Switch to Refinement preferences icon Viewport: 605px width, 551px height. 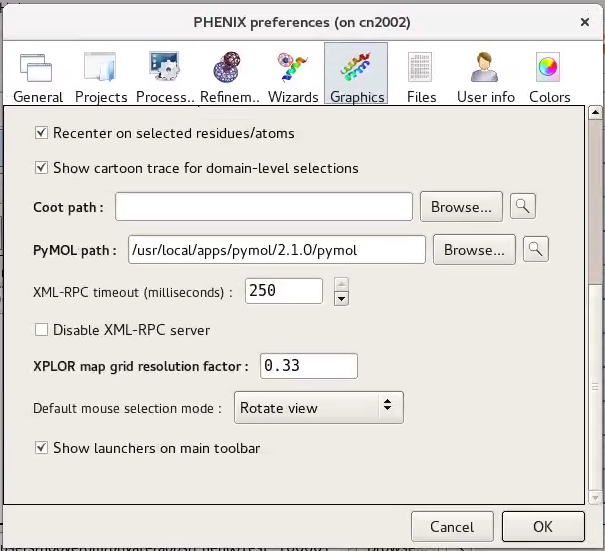(x=229, y=74)
